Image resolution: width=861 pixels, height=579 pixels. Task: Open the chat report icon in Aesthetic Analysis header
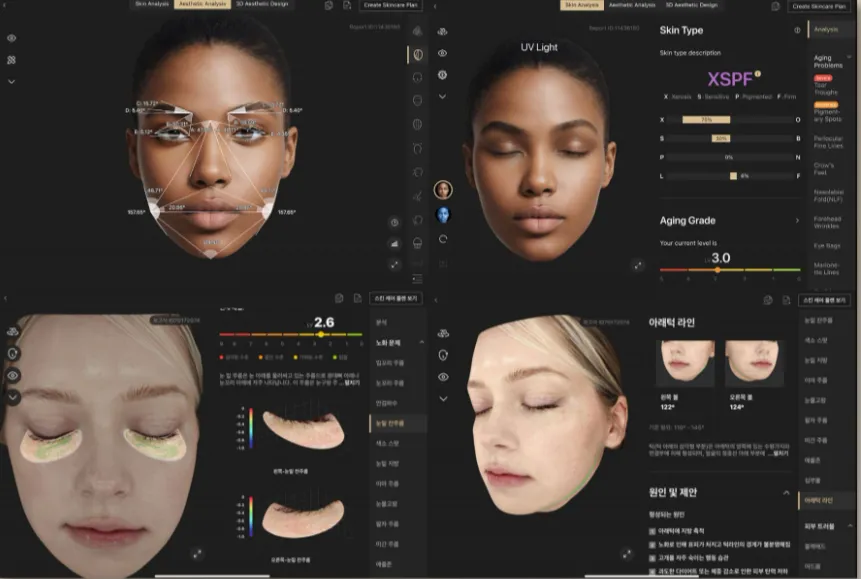(x=328, y=5)
